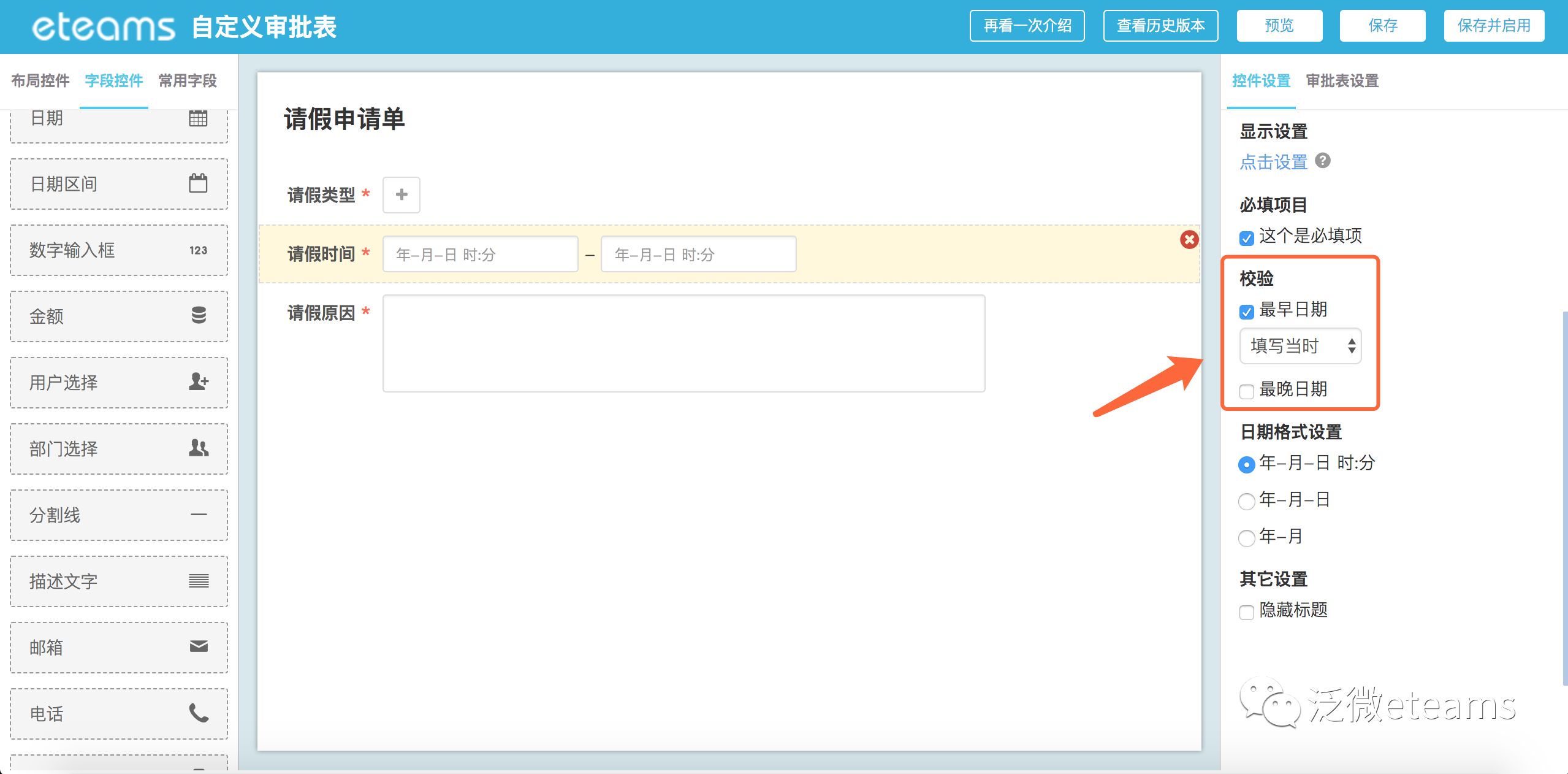Switch to 审批表设置 tab
This screenshot has width=1568, height=774.
click(1342, 81)
